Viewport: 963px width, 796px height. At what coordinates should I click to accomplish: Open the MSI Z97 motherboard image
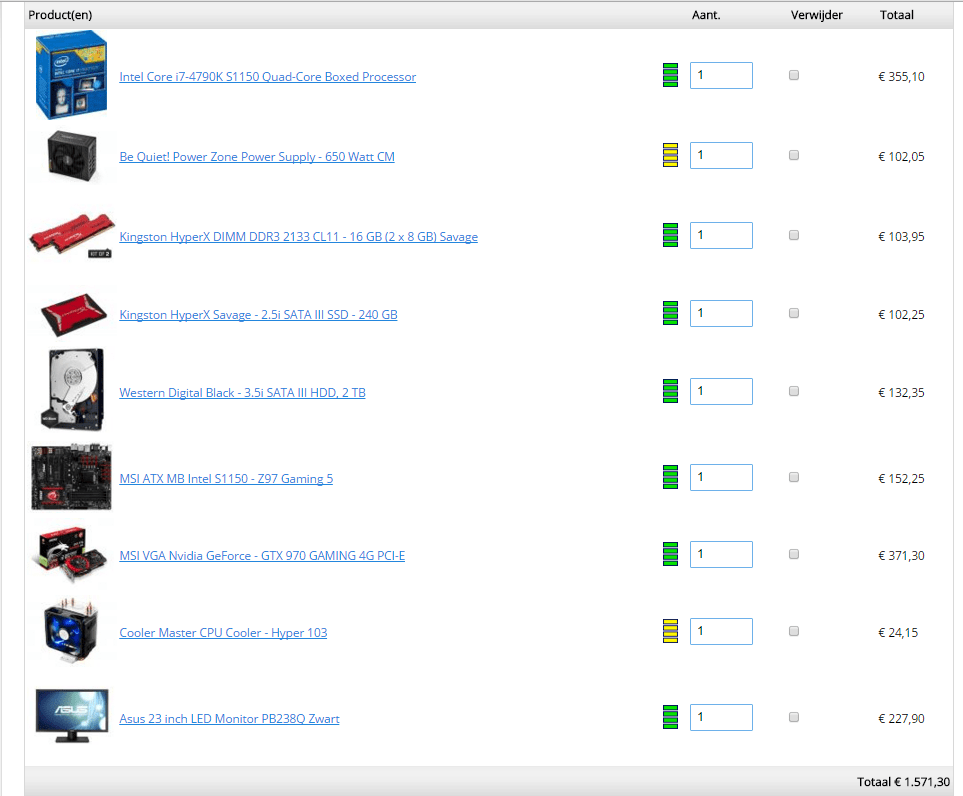(x=71, y=477)
